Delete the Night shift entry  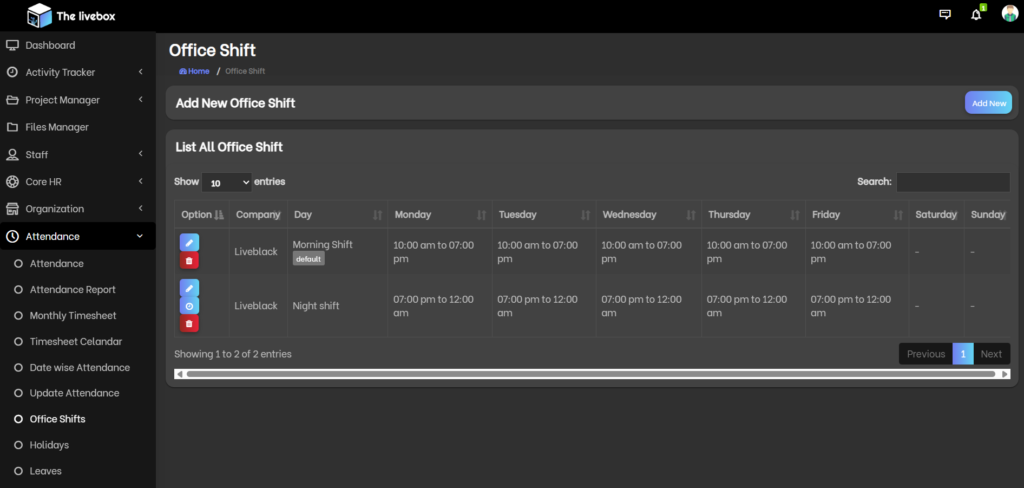click(x=189, y=324)
